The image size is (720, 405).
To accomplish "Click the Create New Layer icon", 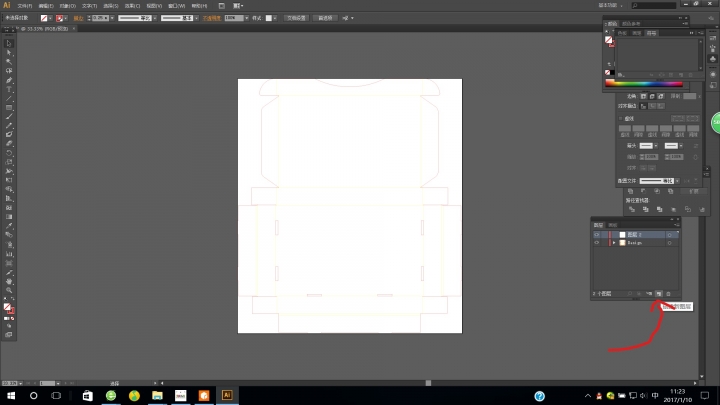I will point(658,293).
